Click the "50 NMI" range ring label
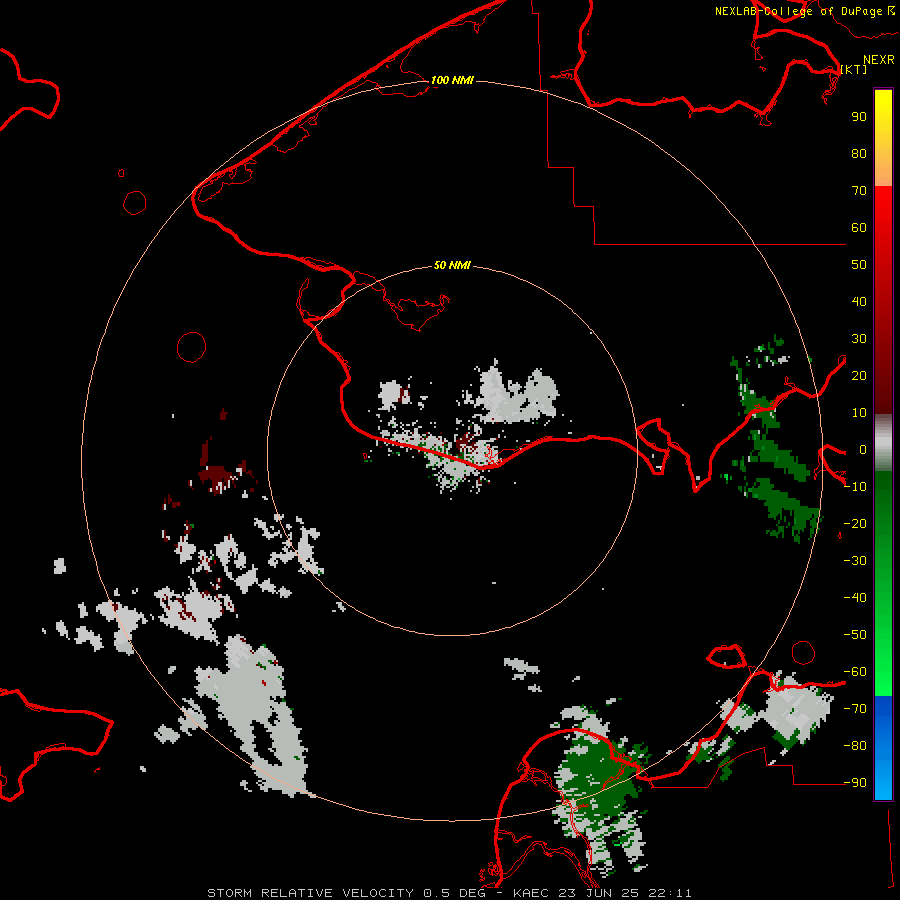The image size is (900, 900). 452,265
